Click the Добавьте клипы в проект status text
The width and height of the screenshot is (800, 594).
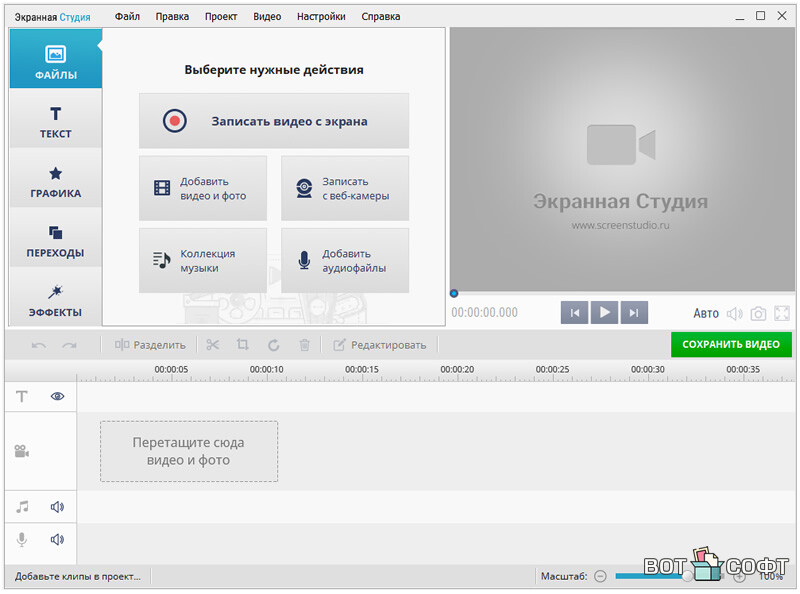[x=78, y=576]
